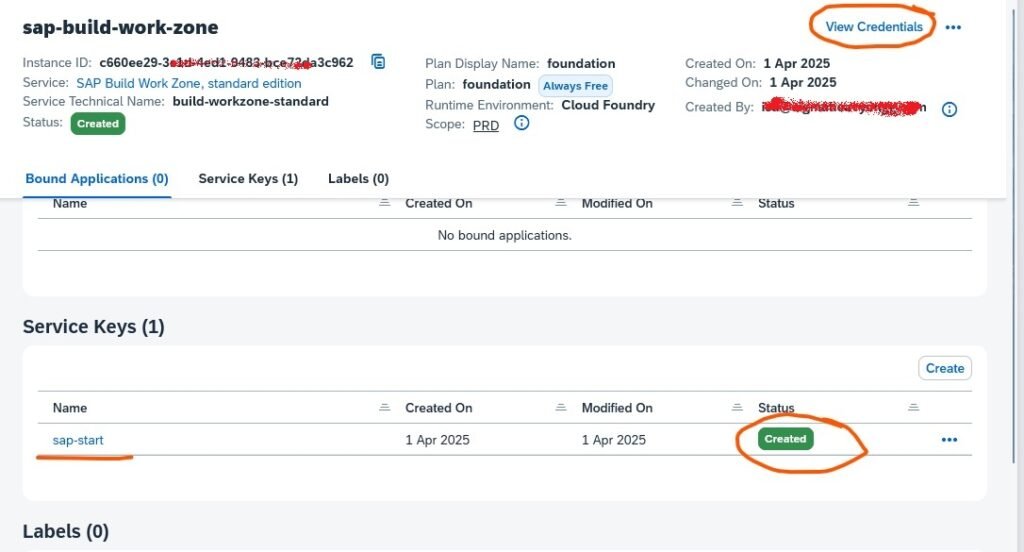
Task: Open the actions ellipsis for the sap-start key
Action: pos(949,439)
